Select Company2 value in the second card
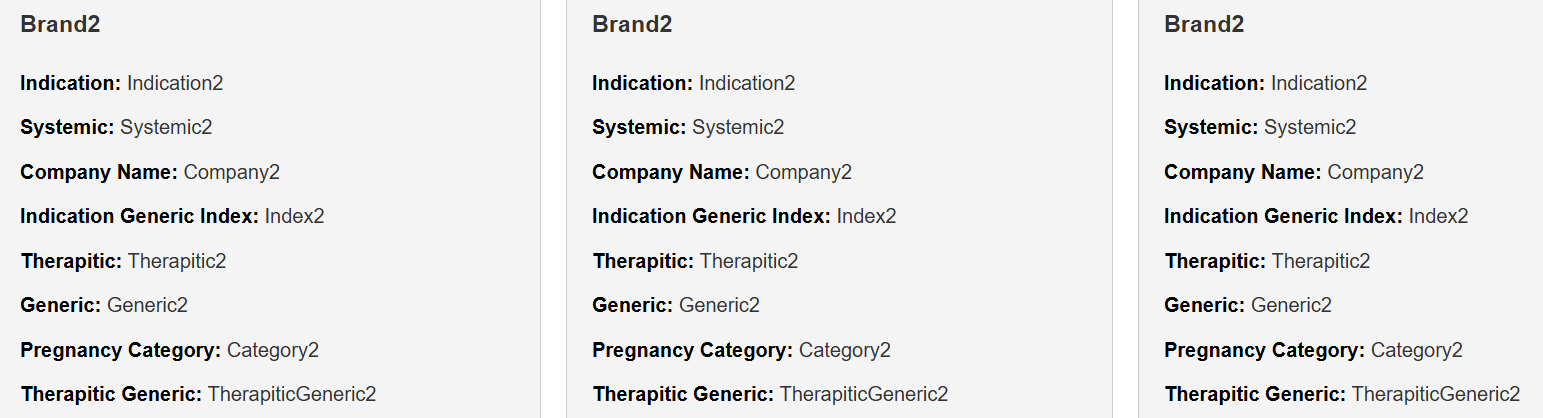This screenshot has height=418, width=1543. (x=803, y=172)
